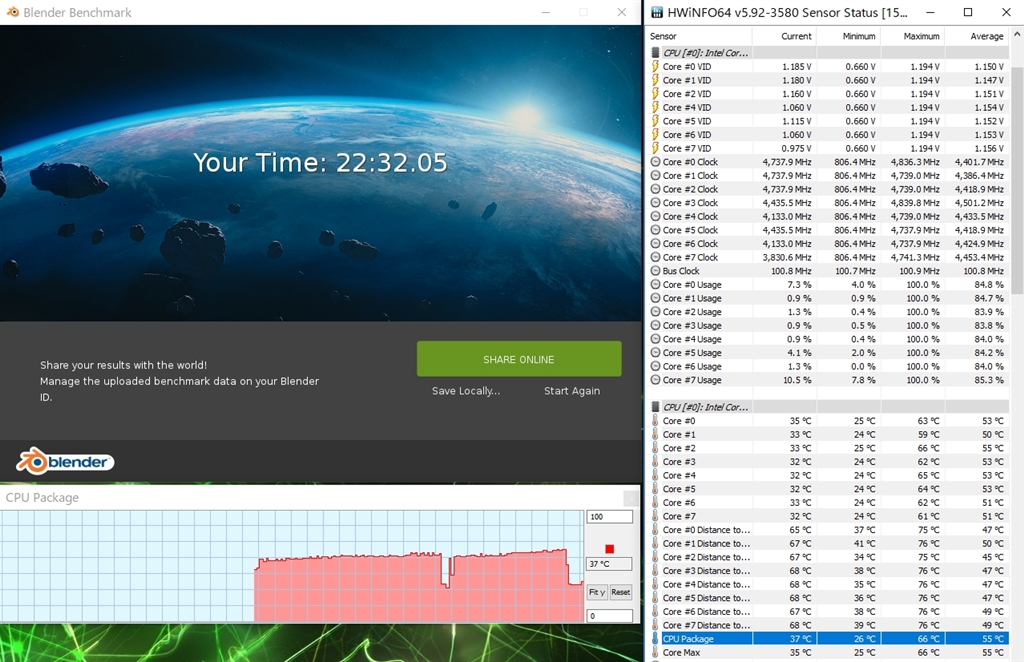Select Core #2 temperature row
The width and height of the screenshot is (1024, 662).
828,448
